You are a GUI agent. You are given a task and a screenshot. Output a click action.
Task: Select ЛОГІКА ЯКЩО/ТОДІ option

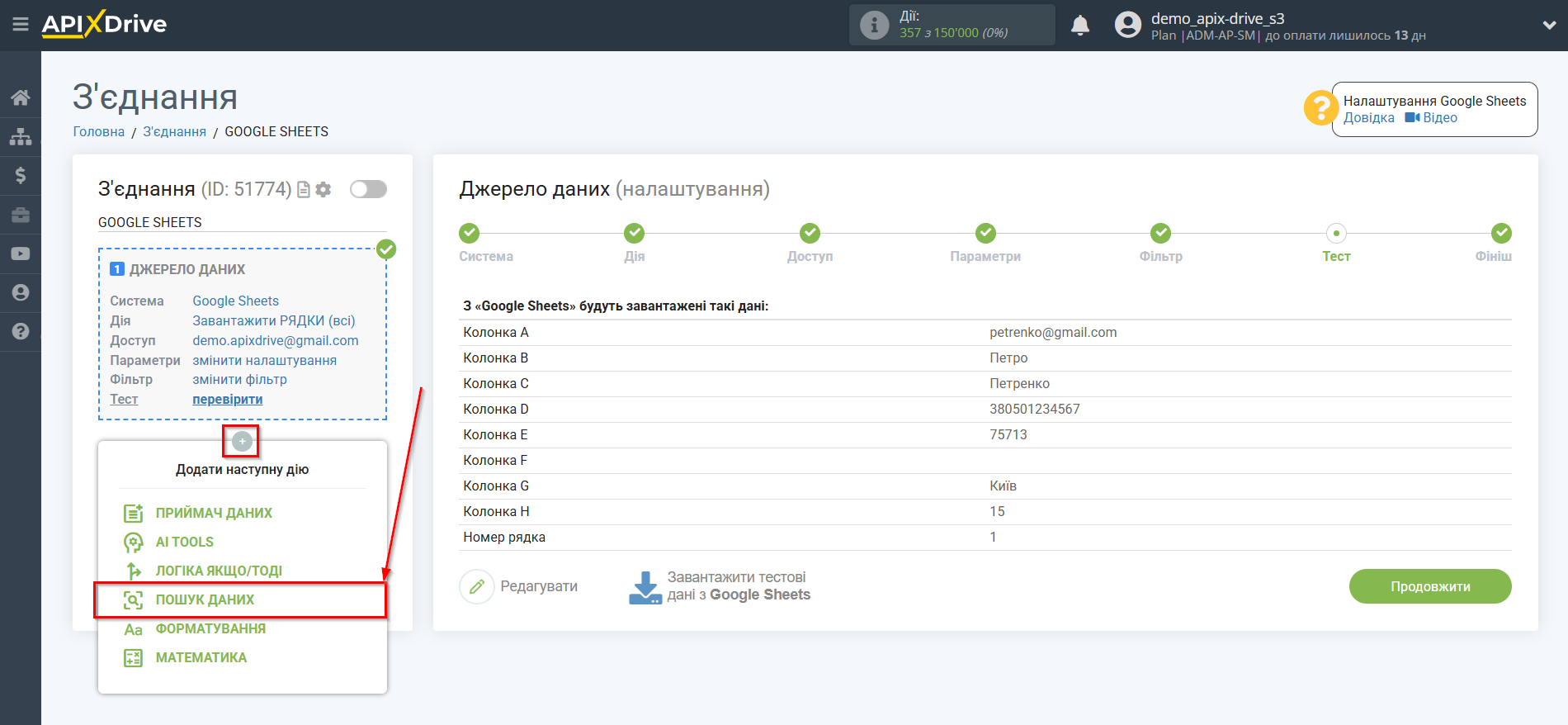[x=218, y=571]
